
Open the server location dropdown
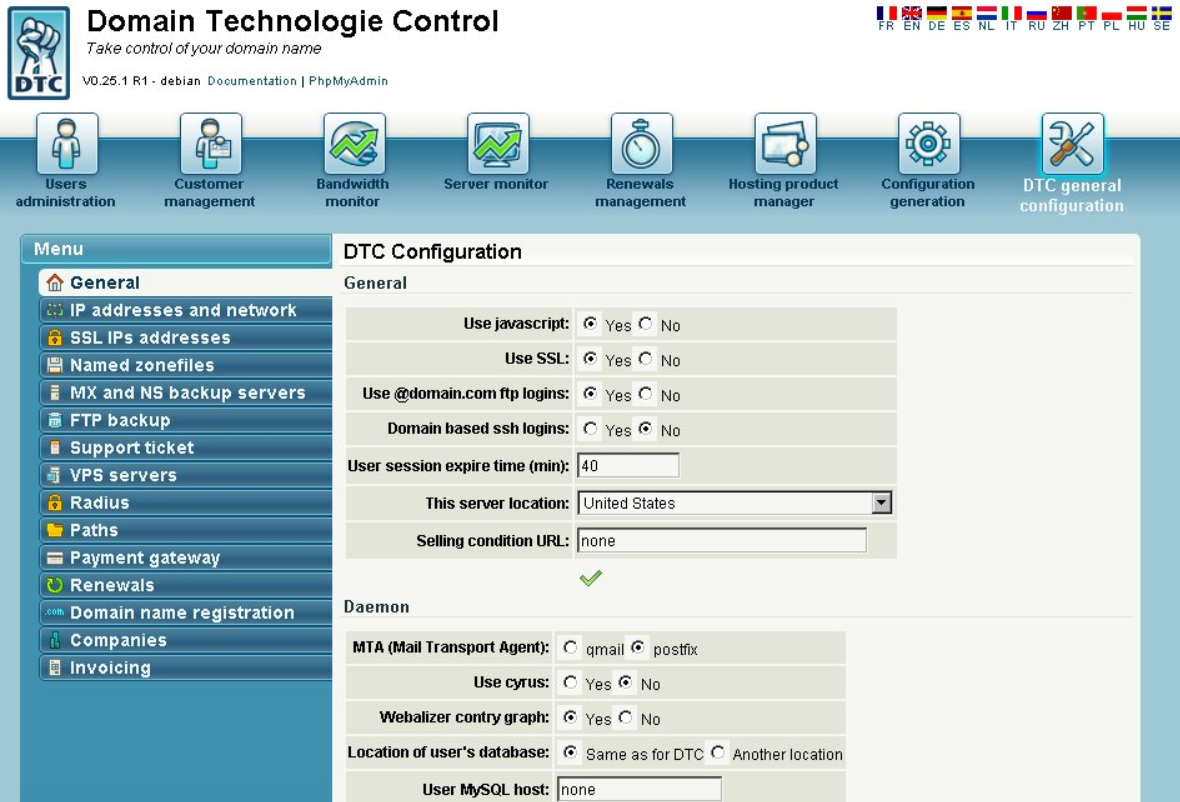pyautogui.click(x=881, y=503)
